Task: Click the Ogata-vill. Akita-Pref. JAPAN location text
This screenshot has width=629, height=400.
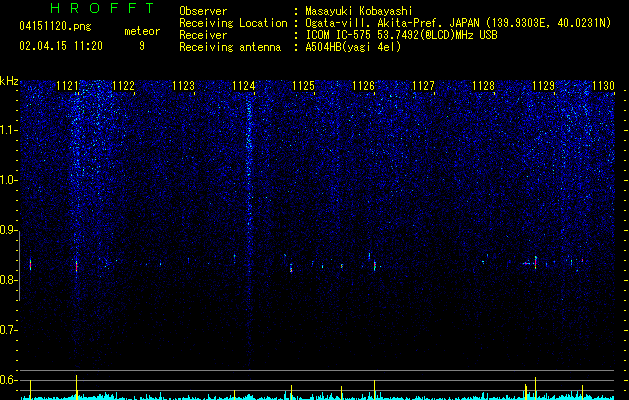Action: tap(458, 23)
